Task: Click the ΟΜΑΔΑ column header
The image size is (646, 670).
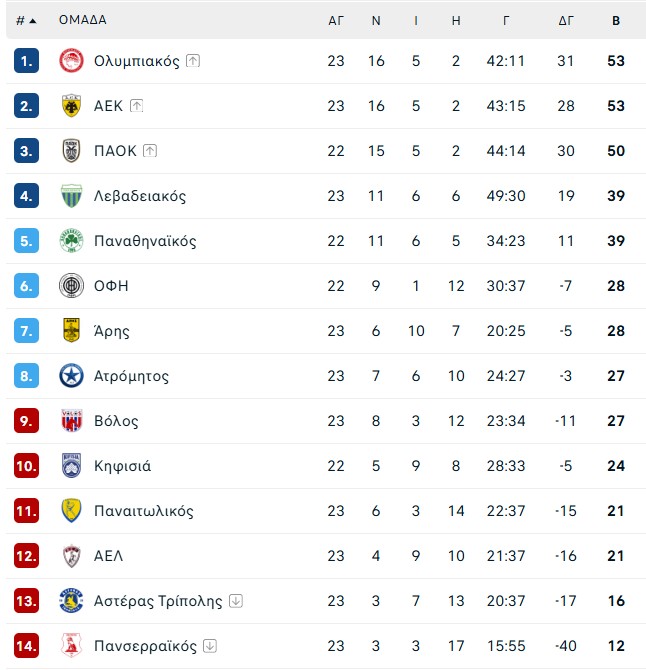Action: pos(83,20)
